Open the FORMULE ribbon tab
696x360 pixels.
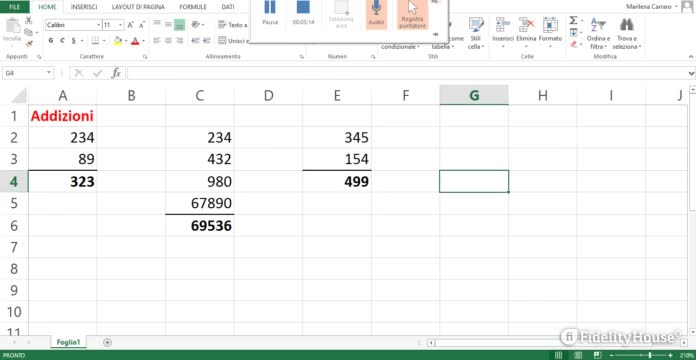pos(193,7)
